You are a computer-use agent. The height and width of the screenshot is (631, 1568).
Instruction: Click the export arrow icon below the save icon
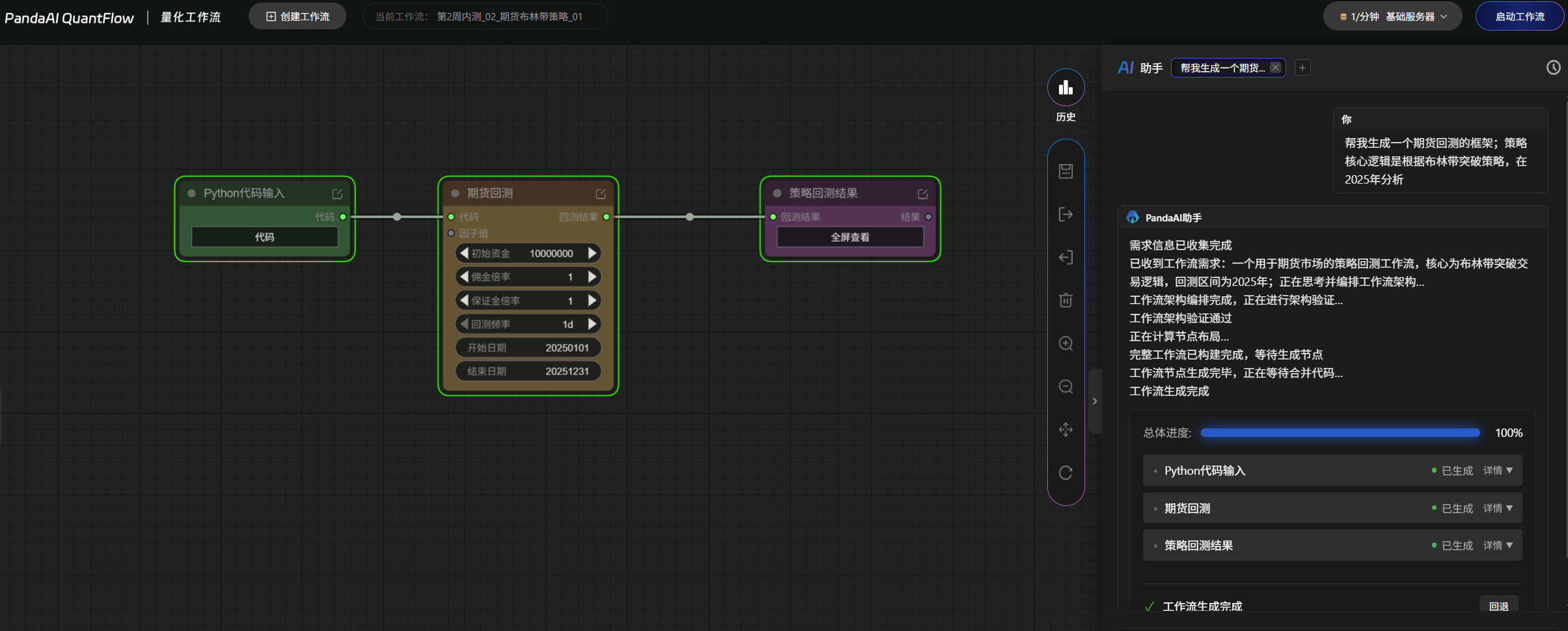(x=1066, y=214)
